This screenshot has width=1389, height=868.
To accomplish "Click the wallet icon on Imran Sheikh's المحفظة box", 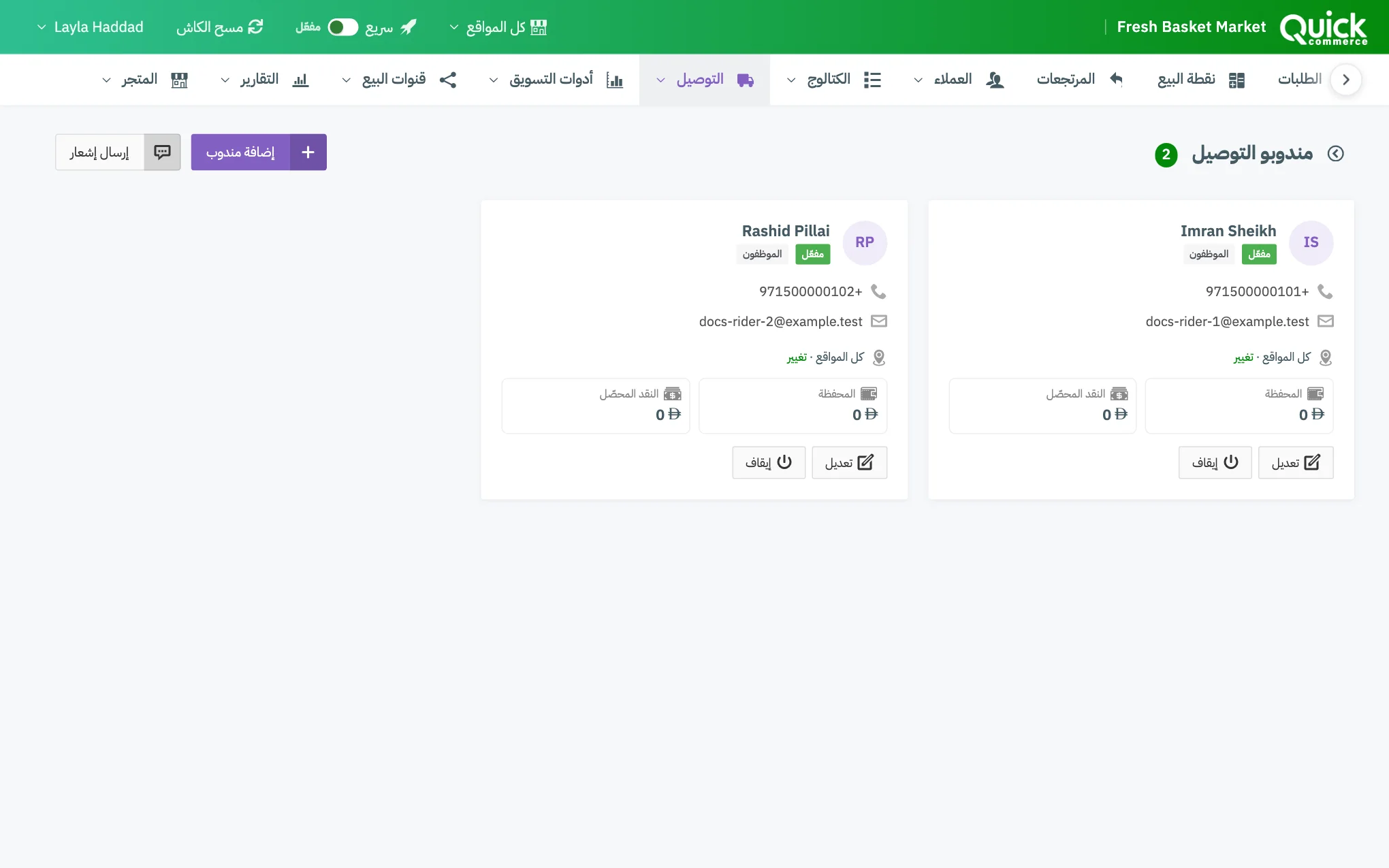I will [x=1315, y=393].
